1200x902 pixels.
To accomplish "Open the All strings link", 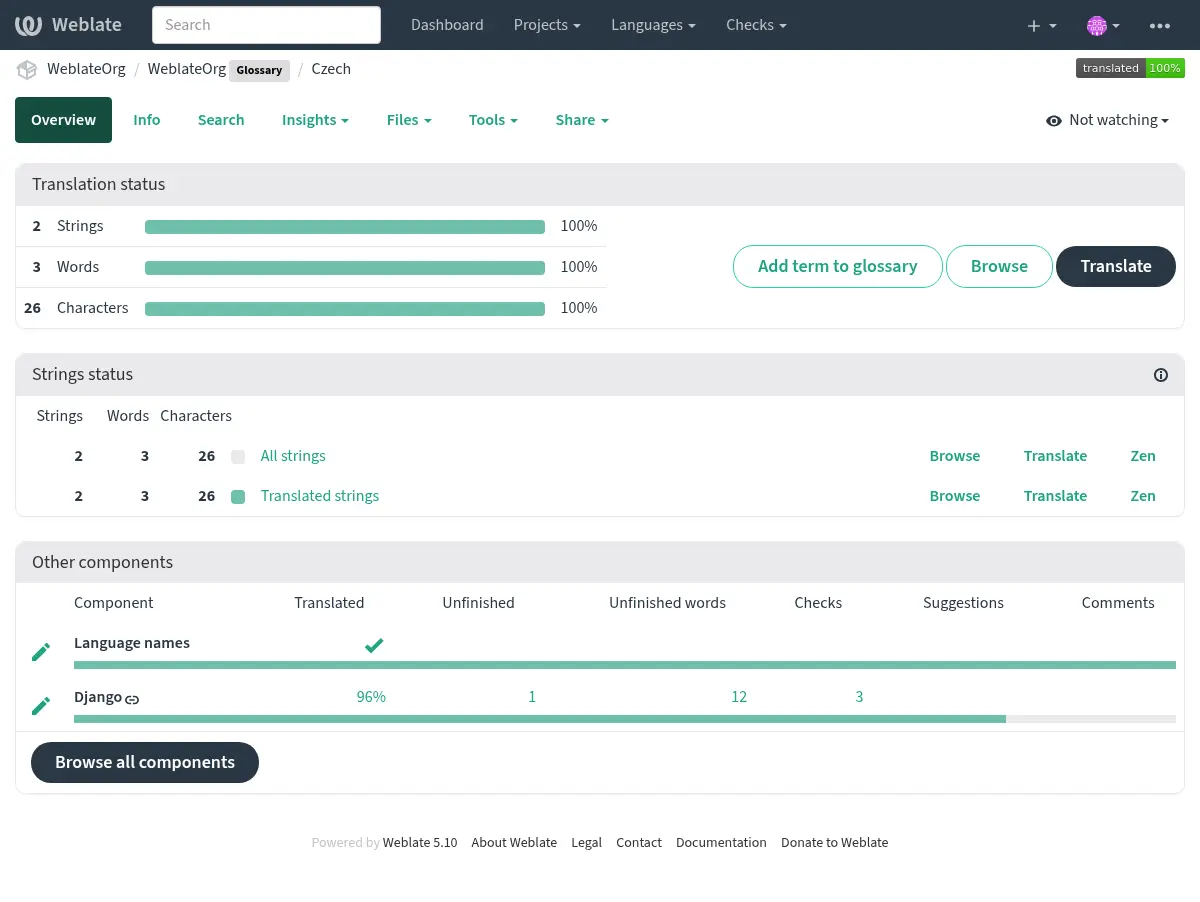I will coord(293,456).
